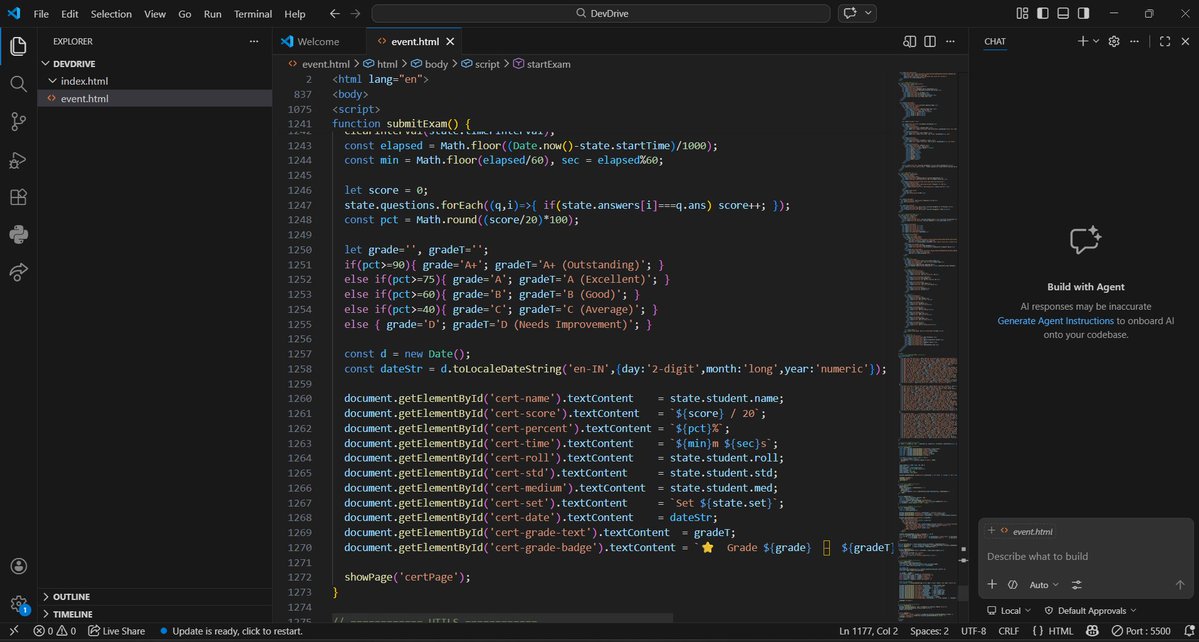This screenshot has height=642, width=1199.
Task: Open Explorer panel More Actions ellipsis
Action: pos(254,41)
